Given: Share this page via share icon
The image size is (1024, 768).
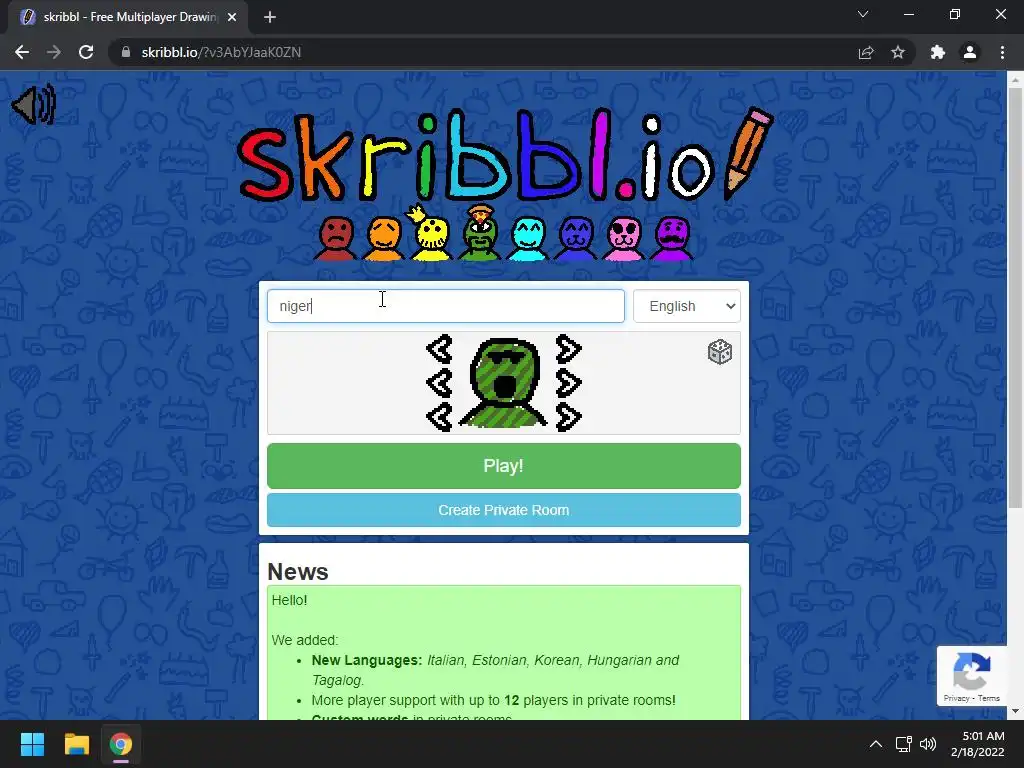Looking at the screenshot, I should point(866,52).
